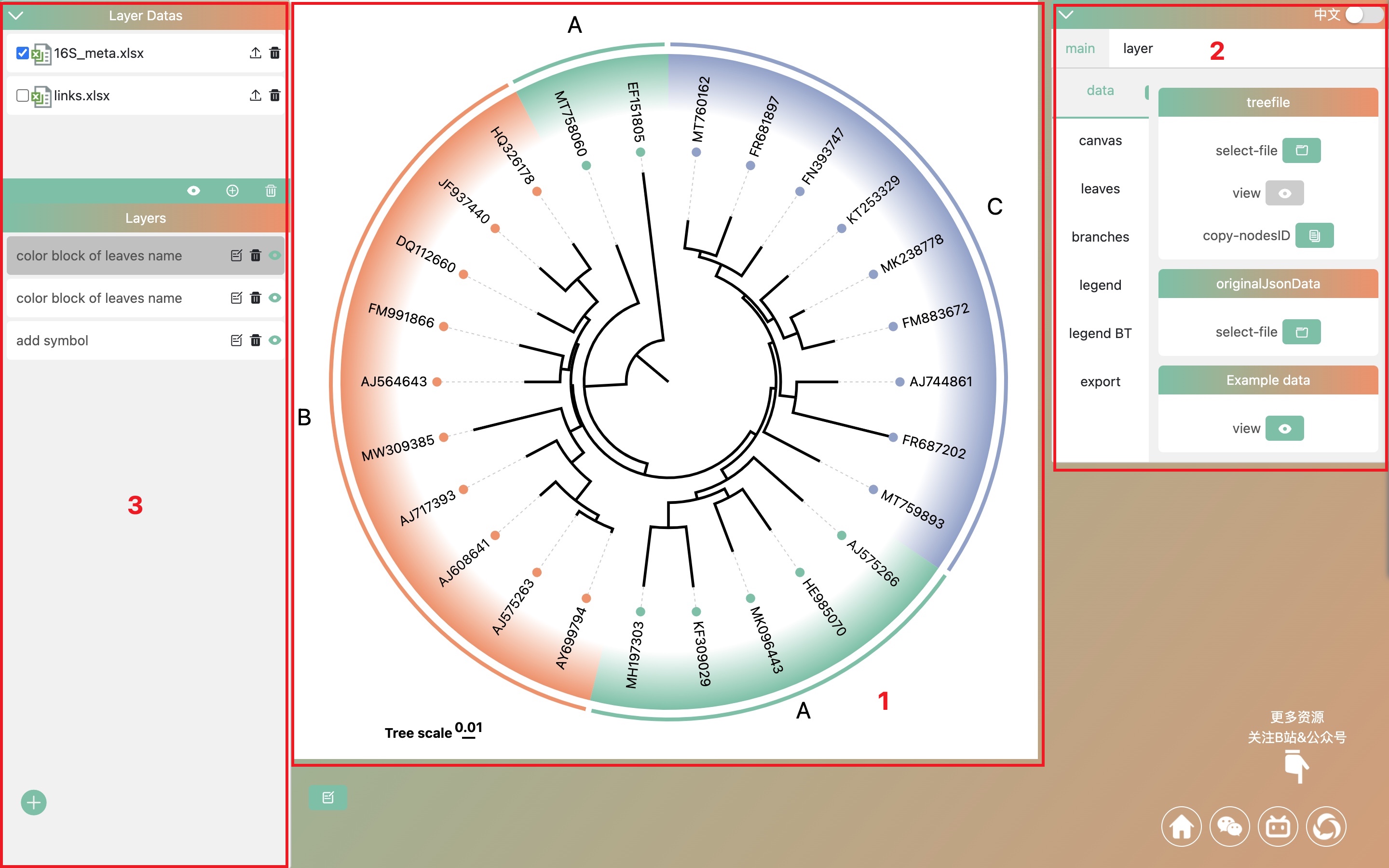Open the canvas settings section
The height and width of the screenshot is (868, 1389).
point(1100,141)
